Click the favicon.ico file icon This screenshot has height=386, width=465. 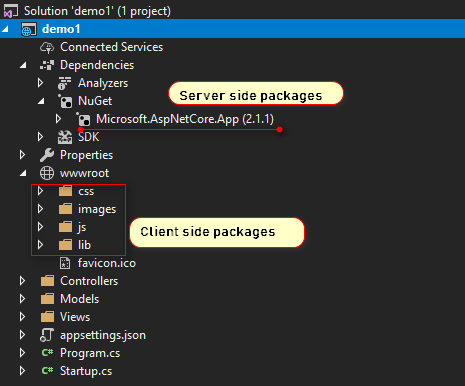click(x=65, y=263)
